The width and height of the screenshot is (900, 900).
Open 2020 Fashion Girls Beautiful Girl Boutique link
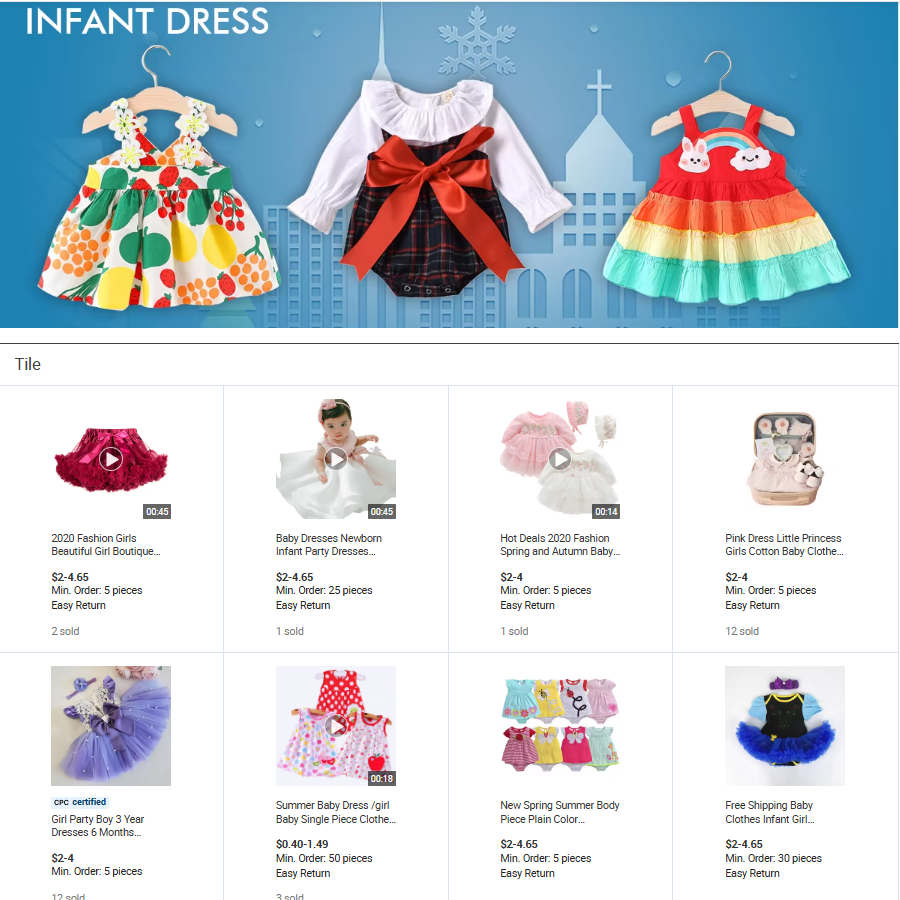point(106,545)
